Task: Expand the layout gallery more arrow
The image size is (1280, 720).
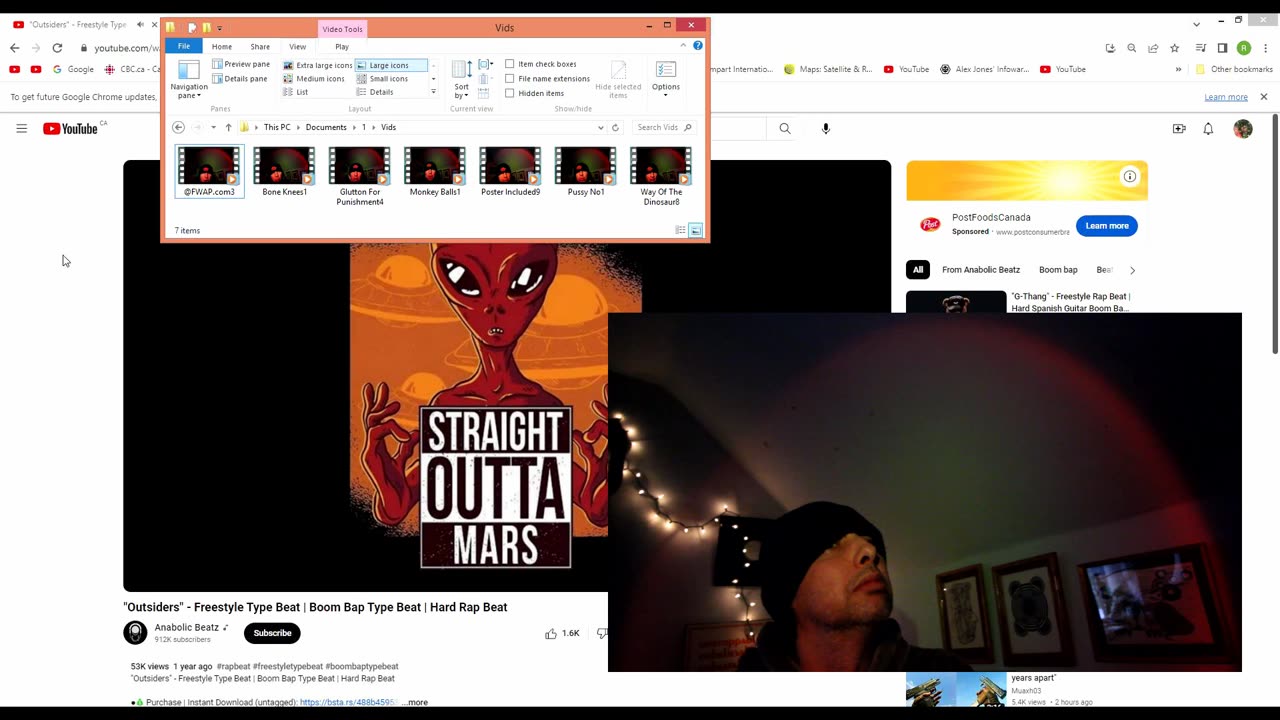Action: (433, 92)
